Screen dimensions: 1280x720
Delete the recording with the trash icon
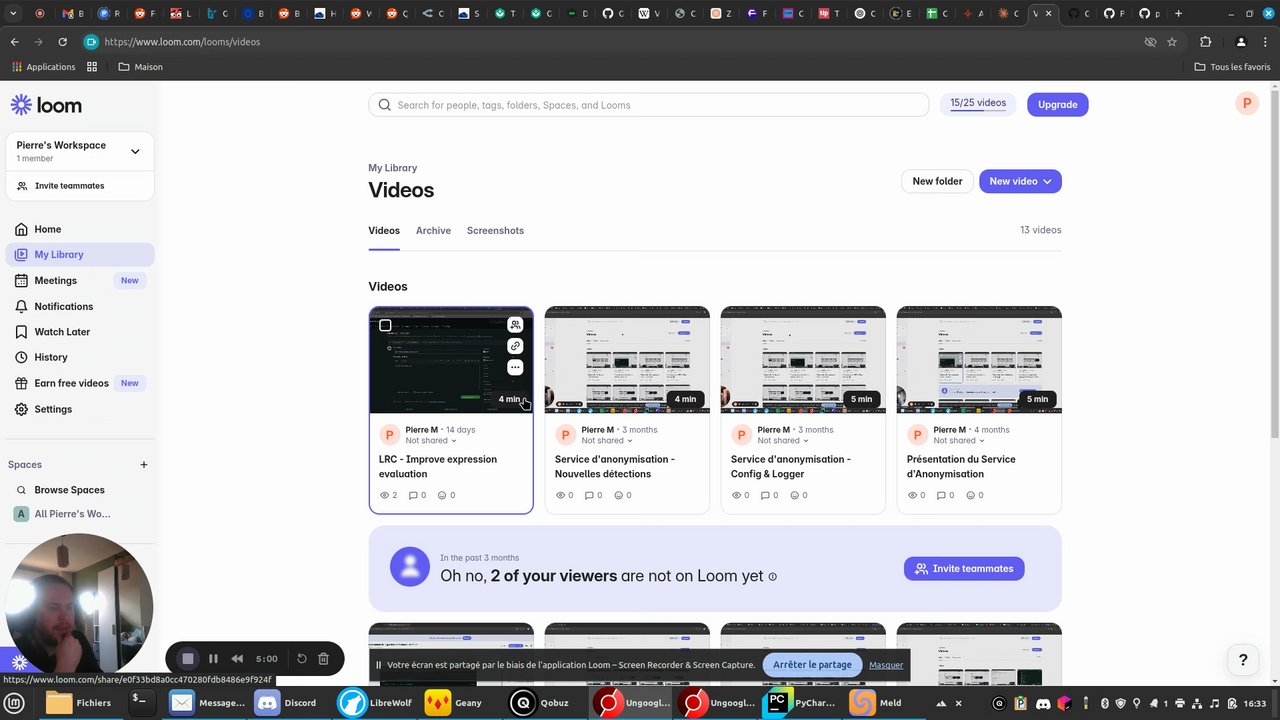323,658
